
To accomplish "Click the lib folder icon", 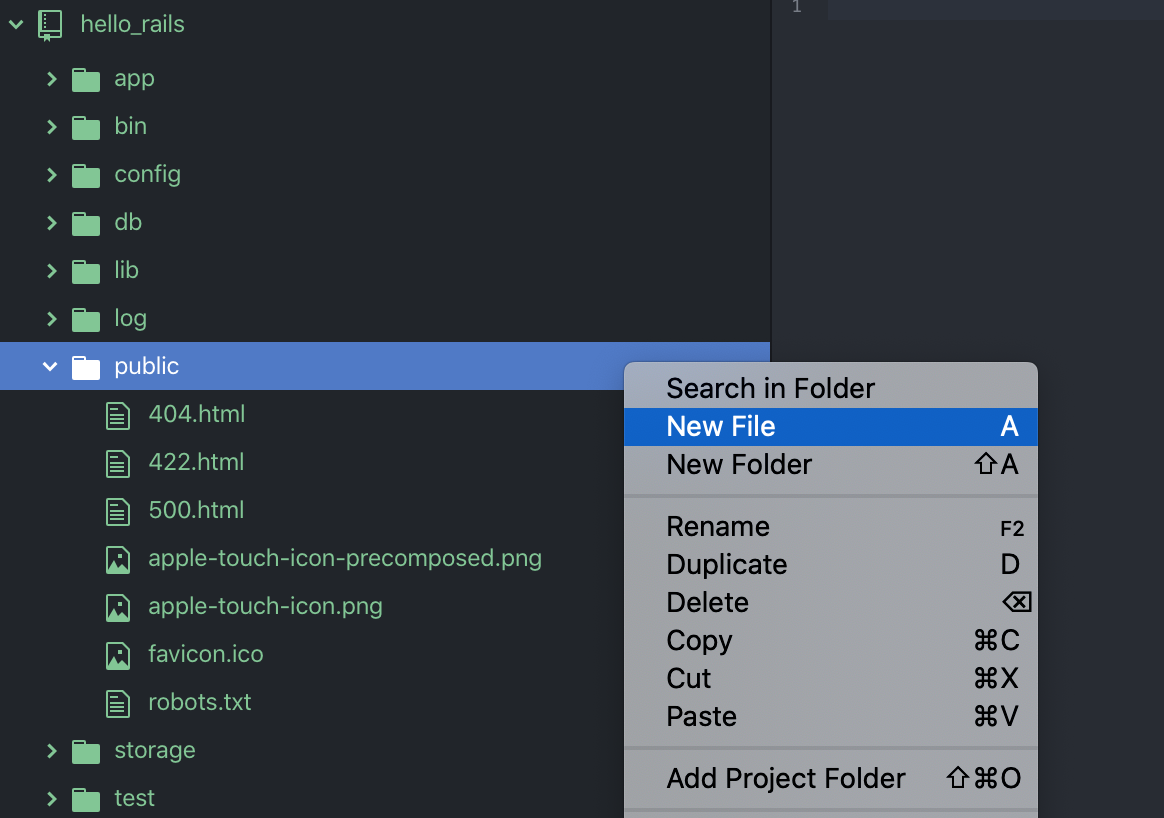I will (x=86, y=271).
